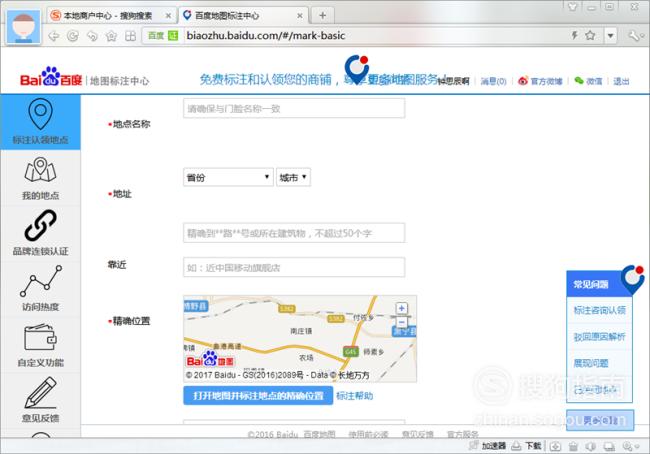Open the address bar dropdown arrow

(x=610, y=36)
